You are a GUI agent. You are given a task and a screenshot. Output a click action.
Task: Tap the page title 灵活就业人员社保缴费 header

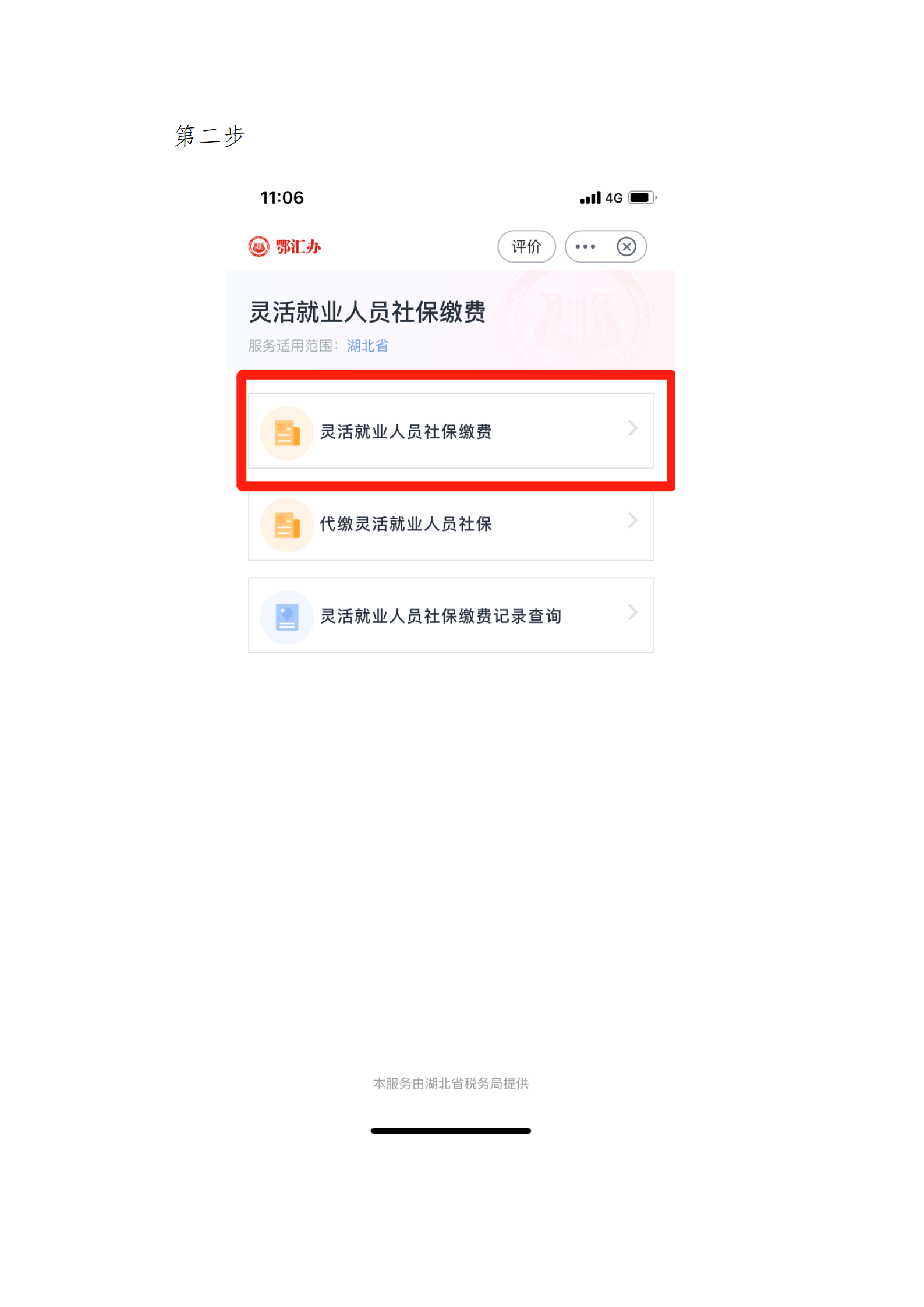367,312
